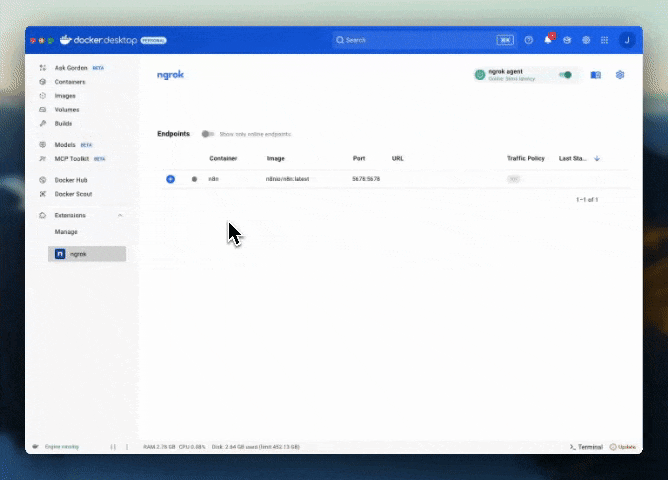Select Volumes in the sidebar

pos(66,110)
